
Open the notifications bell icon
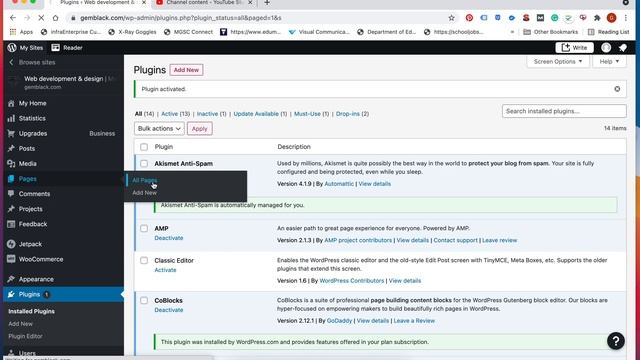[623, 48]
